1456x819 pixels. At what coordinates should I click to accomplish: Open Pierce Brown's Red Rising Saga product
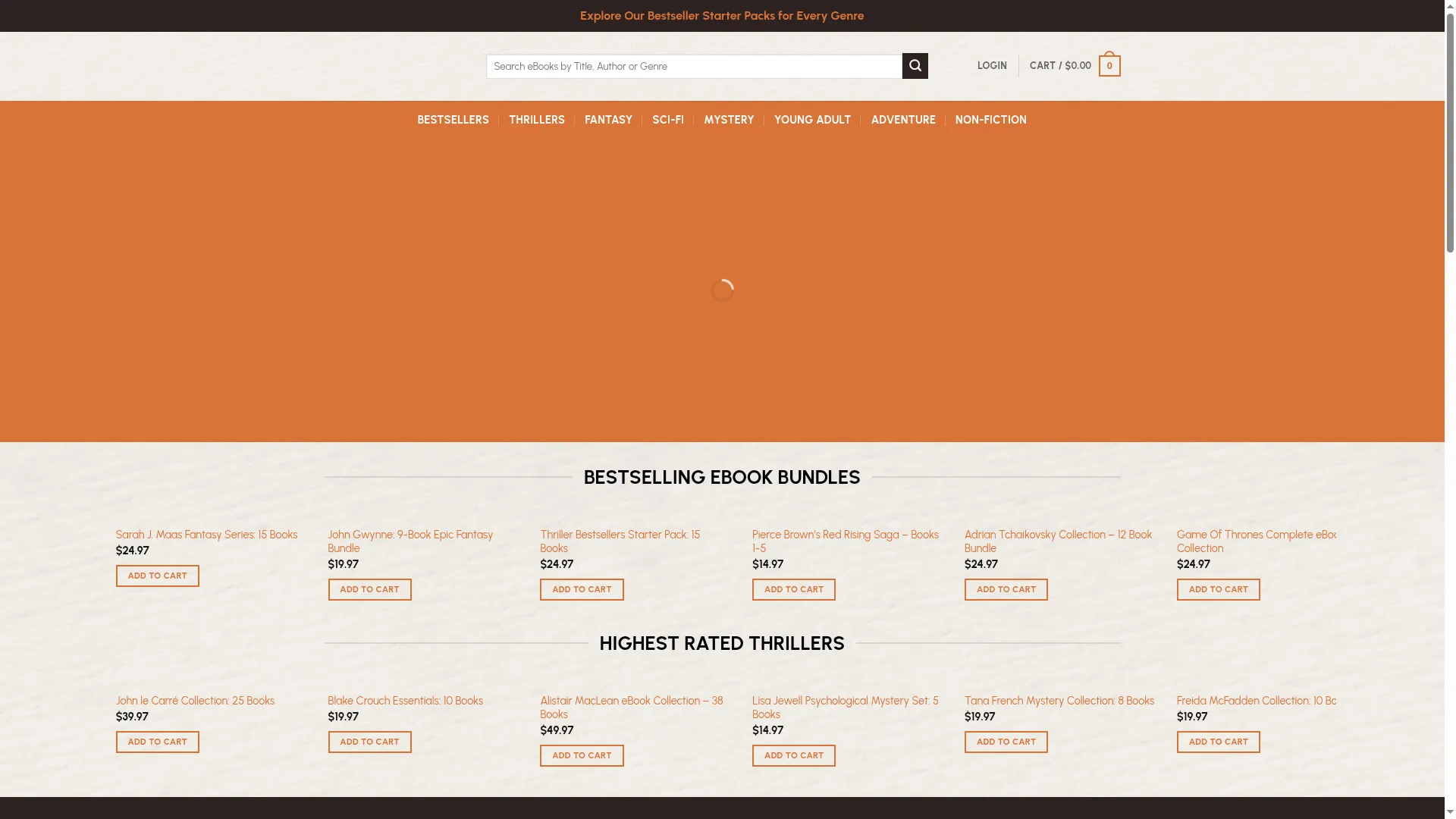pos(846,541)
